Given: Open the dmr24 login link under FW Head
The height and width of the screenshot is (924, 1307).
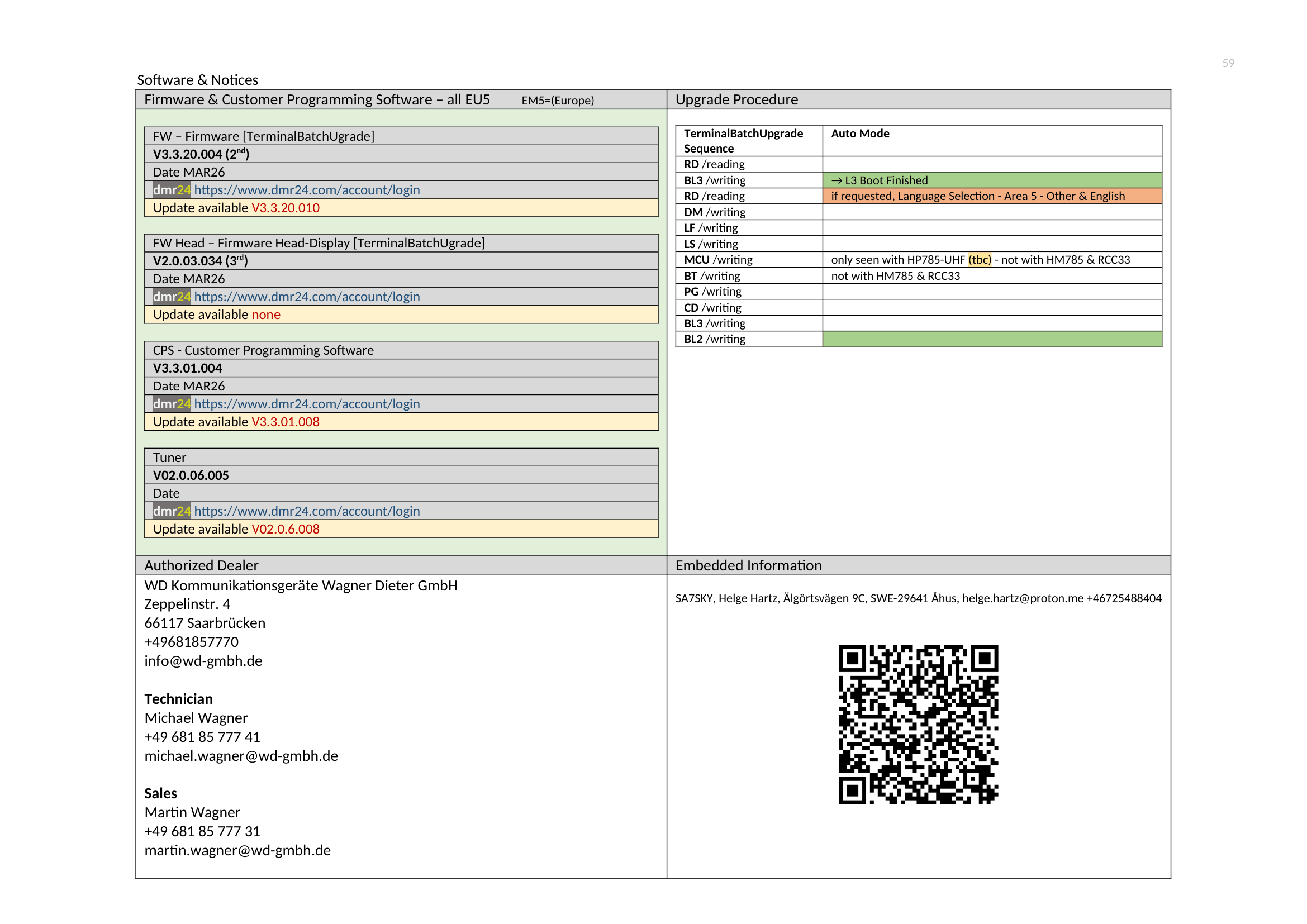Looking at the screenshot, I should (307, 297).
